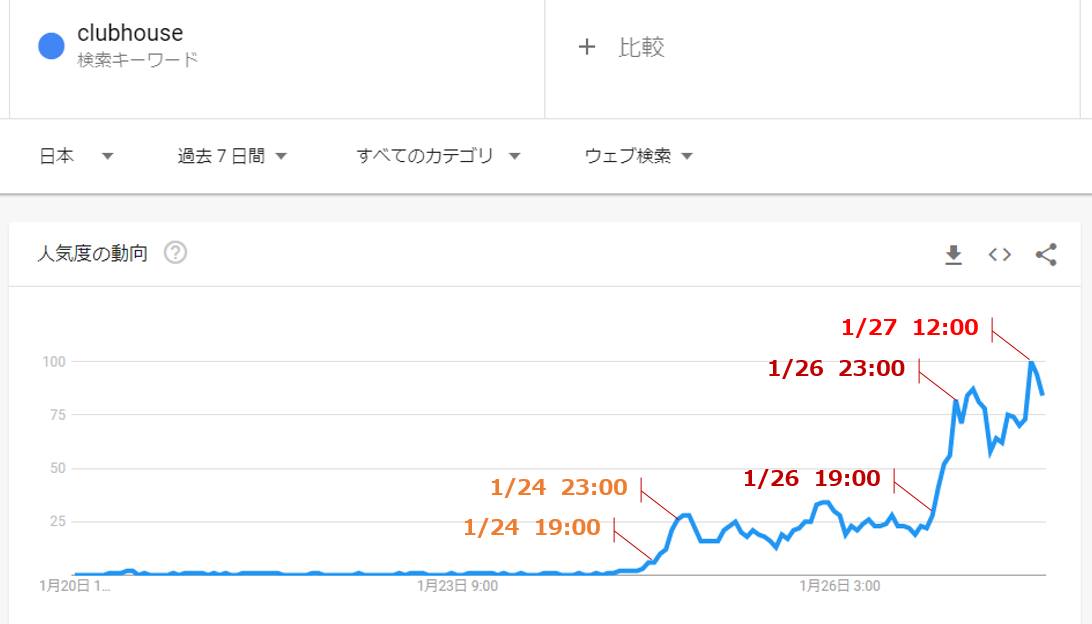Expand the 過去 7 日間 time range dropdown
This screenshot has width=1092, height=624.
tap(232, 156)
